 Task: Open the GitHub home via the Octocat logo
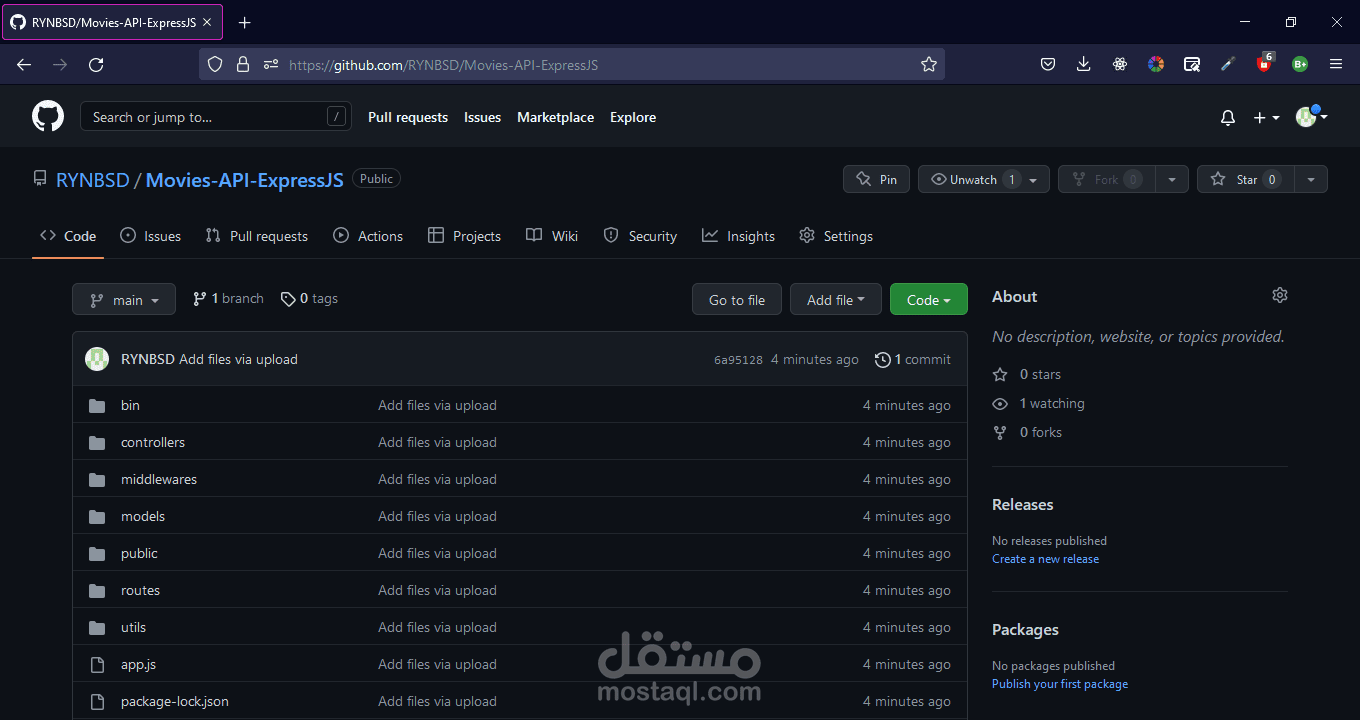47,116
